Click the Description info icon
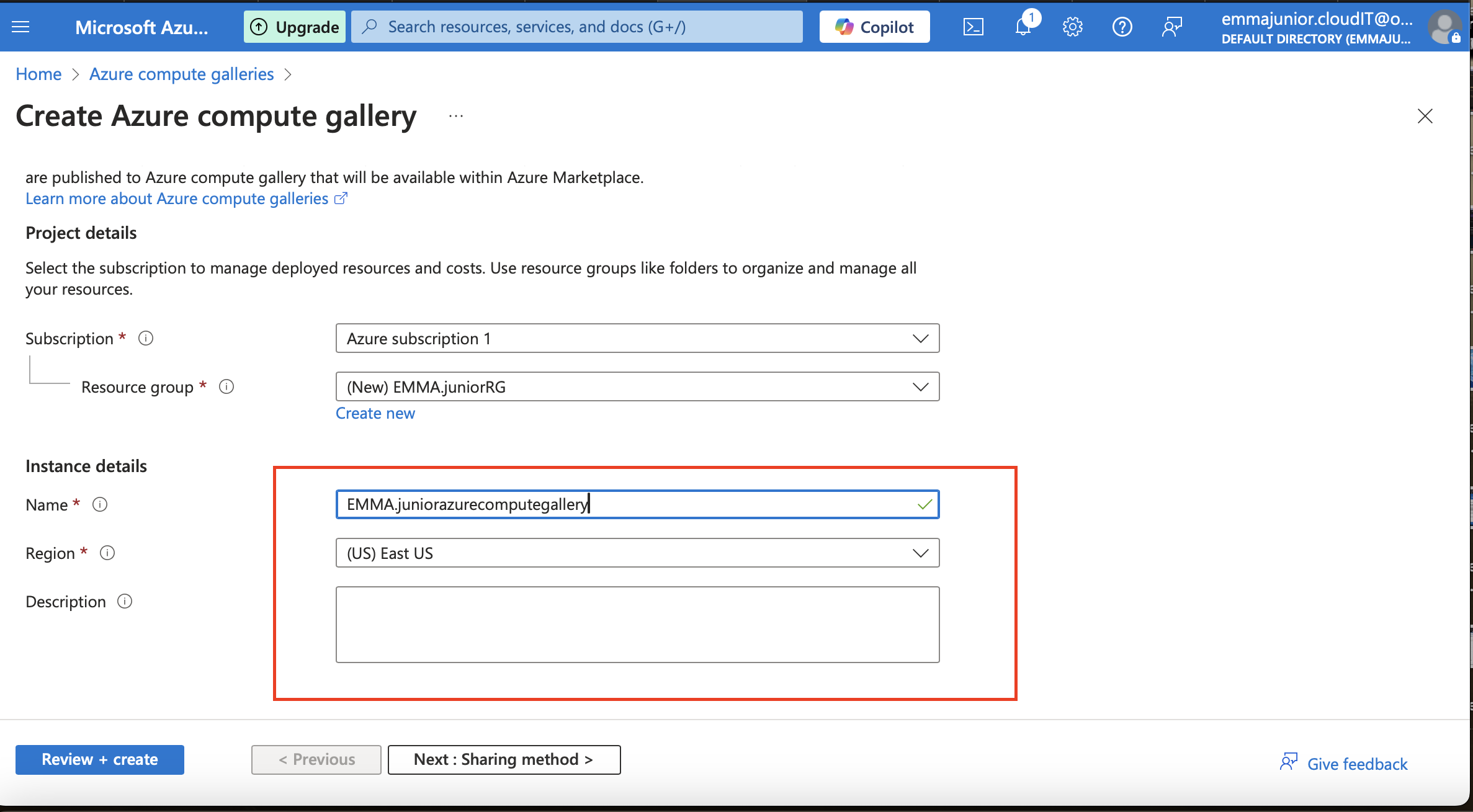 point(125,601)
